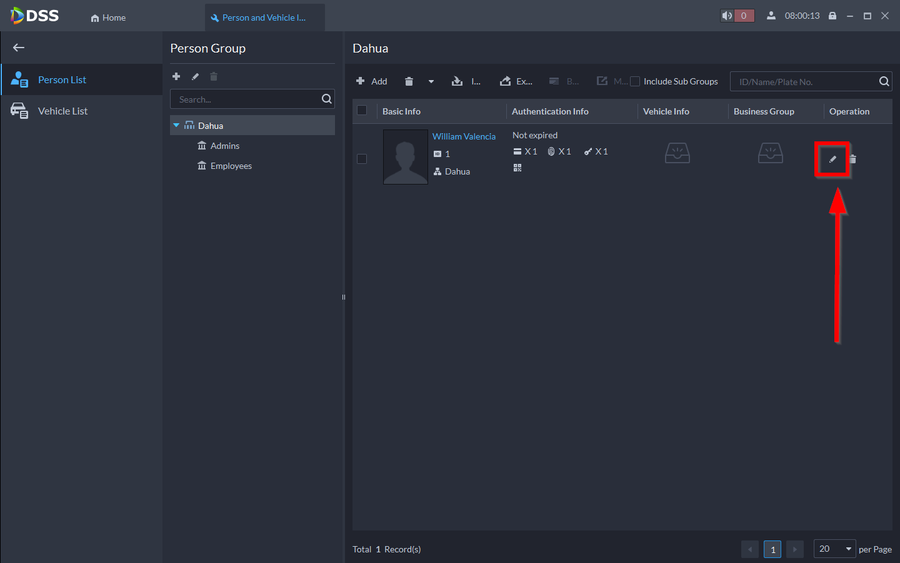This screenshot has width=900, height=563.
Task: Click the lock screen padlock icon
Action: (832, 16)
